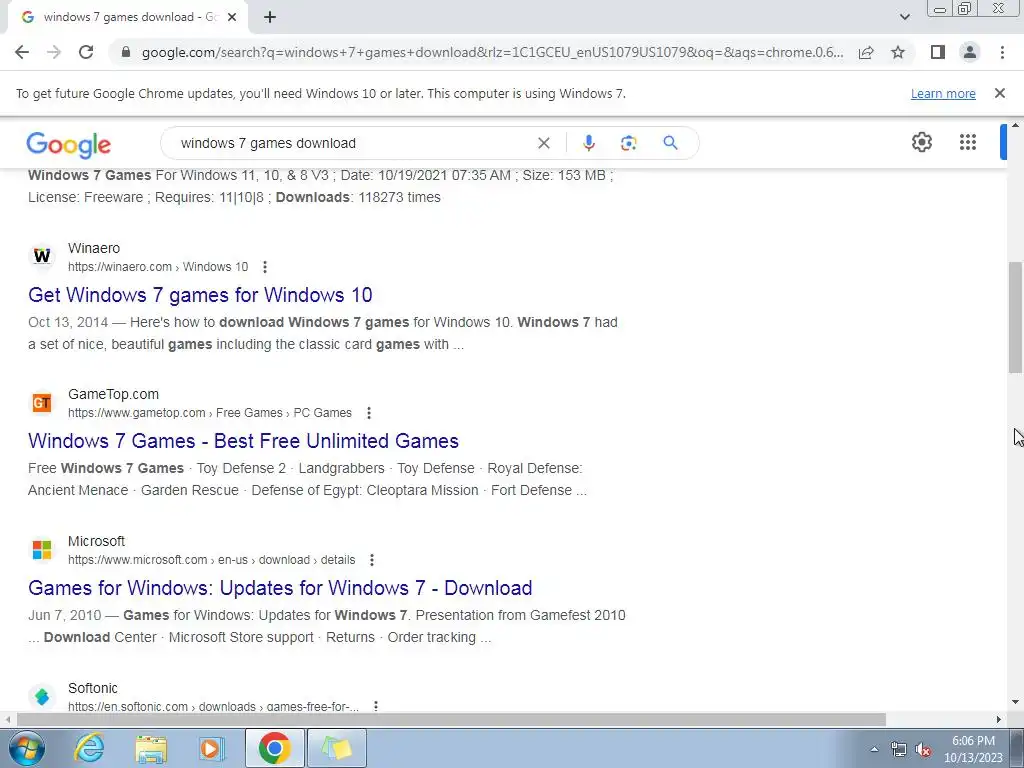Switch to the Chrome taskbar button

click(x=274, y=748)
